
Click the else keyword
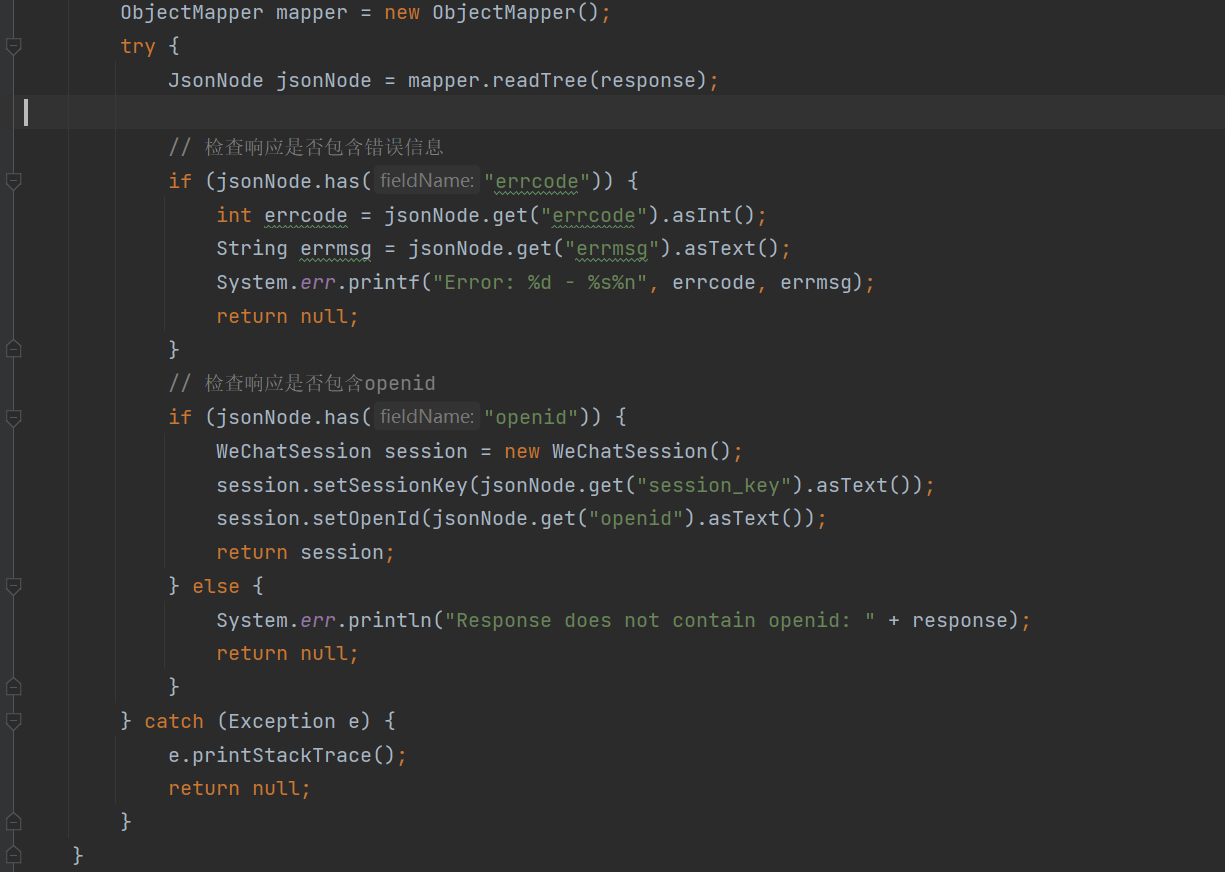coord(216,586)
